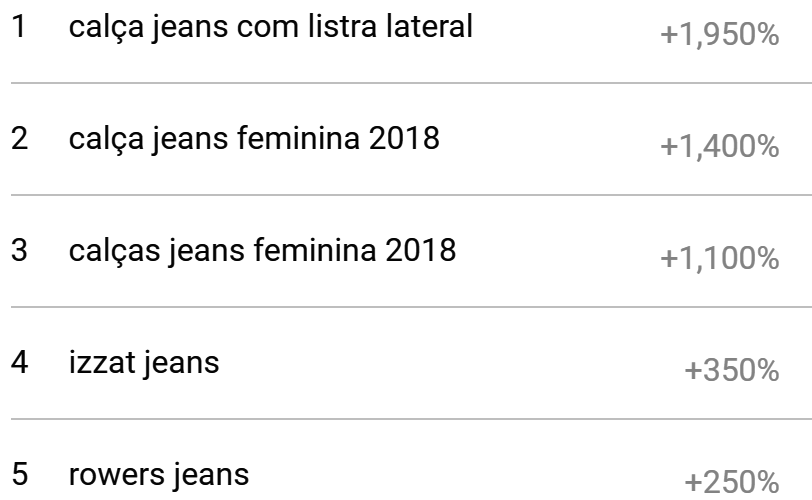Click empty space between 'izzat jeans' and +350%
812x500 pixels.
(450, 364)
